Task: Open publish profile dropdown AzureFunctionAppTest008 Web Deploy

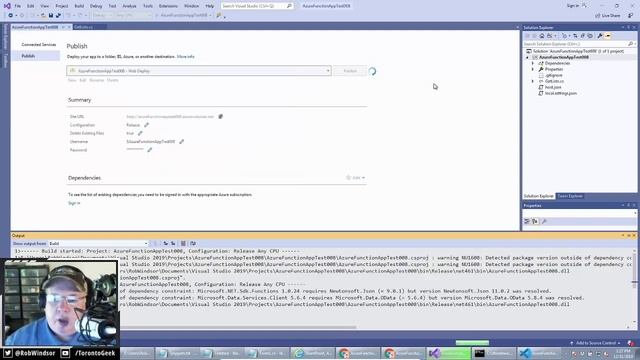Action: point(199,71)
